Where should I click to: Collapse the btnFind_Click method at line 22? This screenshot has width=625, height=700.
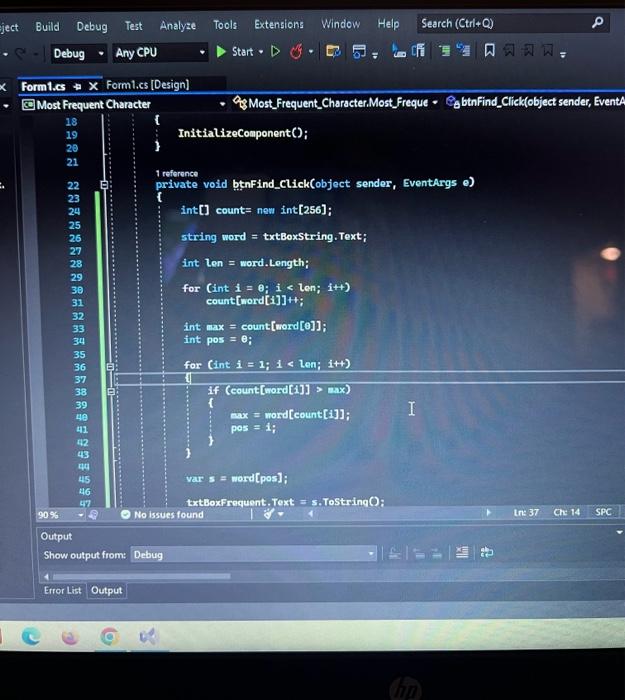tap(104, 185)
